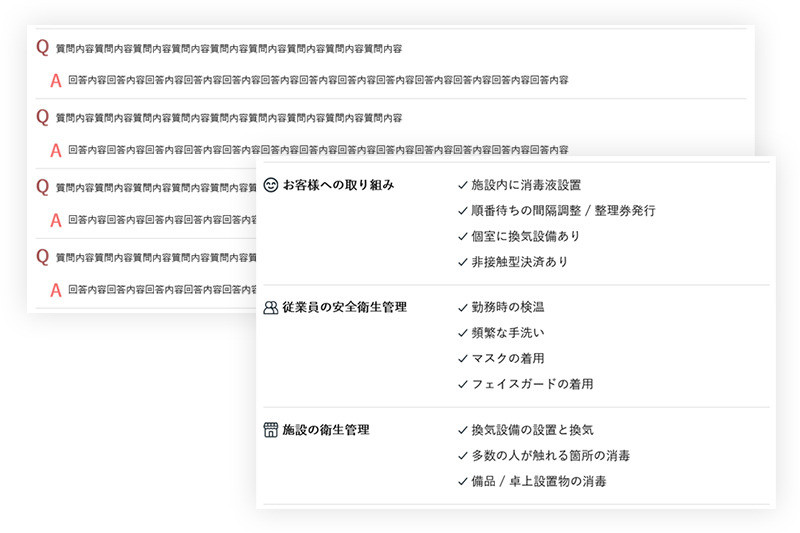Click the checkmark beside 勤務時の検温
This screenshot has width=800, height=533.
(462, 307)
